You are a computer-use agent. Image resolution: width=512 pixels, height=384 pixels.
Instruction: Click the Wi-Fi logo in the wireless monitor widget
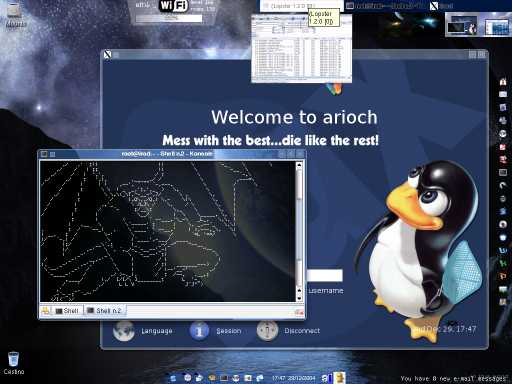pos(173,6)
